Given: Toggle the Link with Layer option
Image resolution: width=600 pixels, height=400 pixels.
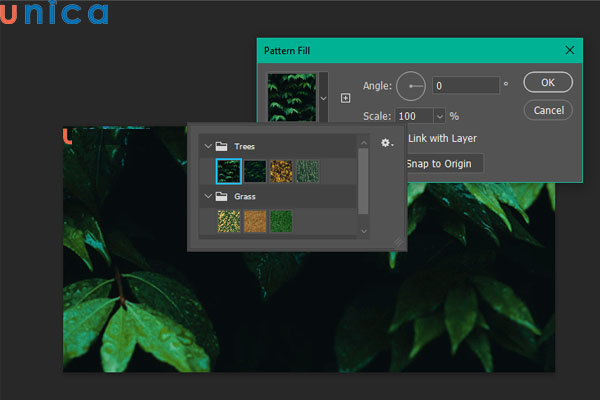Looking at the screenshot, I should [x=441, y=138].
